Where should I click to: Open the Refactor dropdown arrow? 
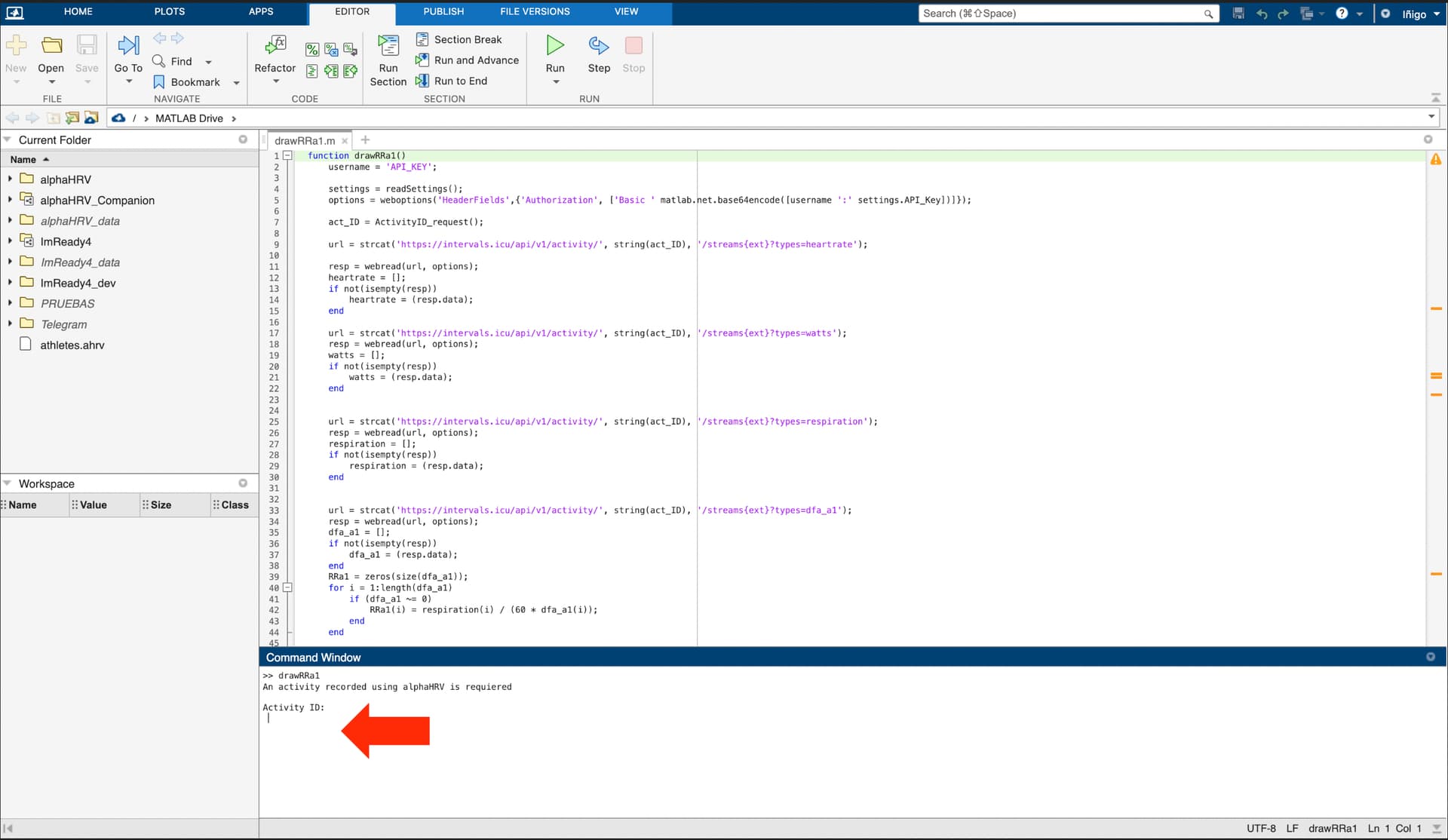(x=275, y=81)
